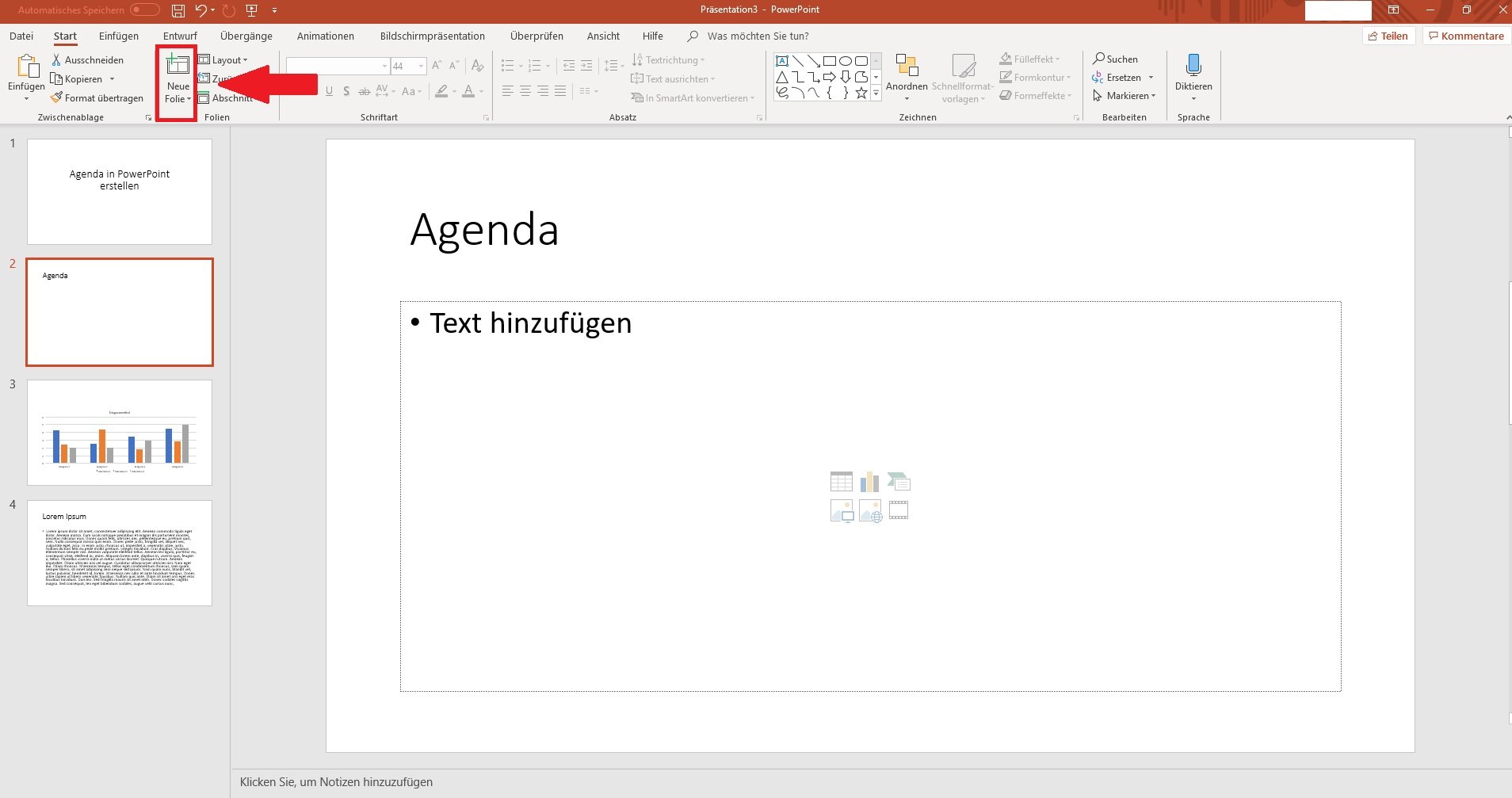The height and width of the screenshot is (798, 1512).
Task: Click the Save disk icon in title bar
Action: tap(178, 10)
